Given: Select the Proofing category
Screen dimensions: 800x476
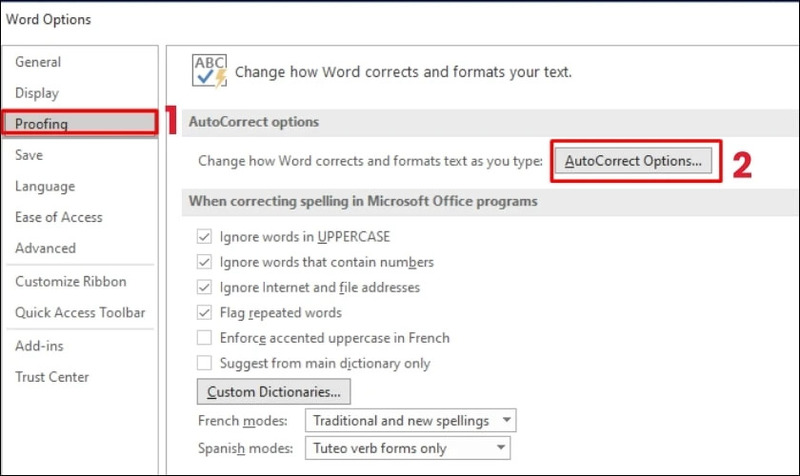Looking at the screenshot, I should click(79, 123).
